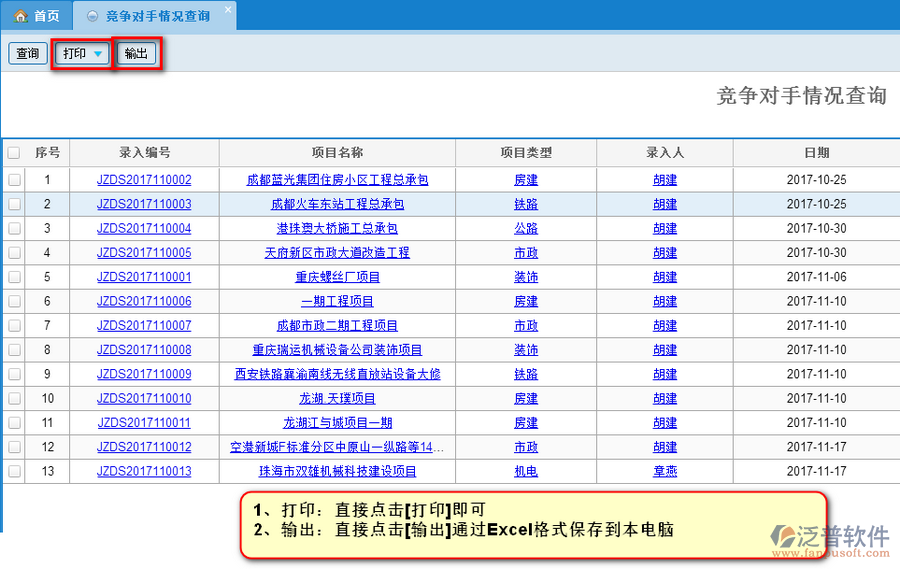Open record JZDS2017110013
Image resolution: width=900 pixels, height=569 pixels.
[x=144, y=471]
